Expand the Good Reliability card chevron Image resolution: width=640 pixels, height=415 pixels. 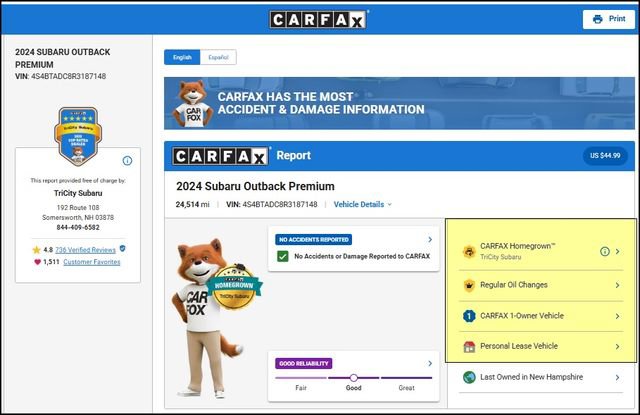[430, 364]
